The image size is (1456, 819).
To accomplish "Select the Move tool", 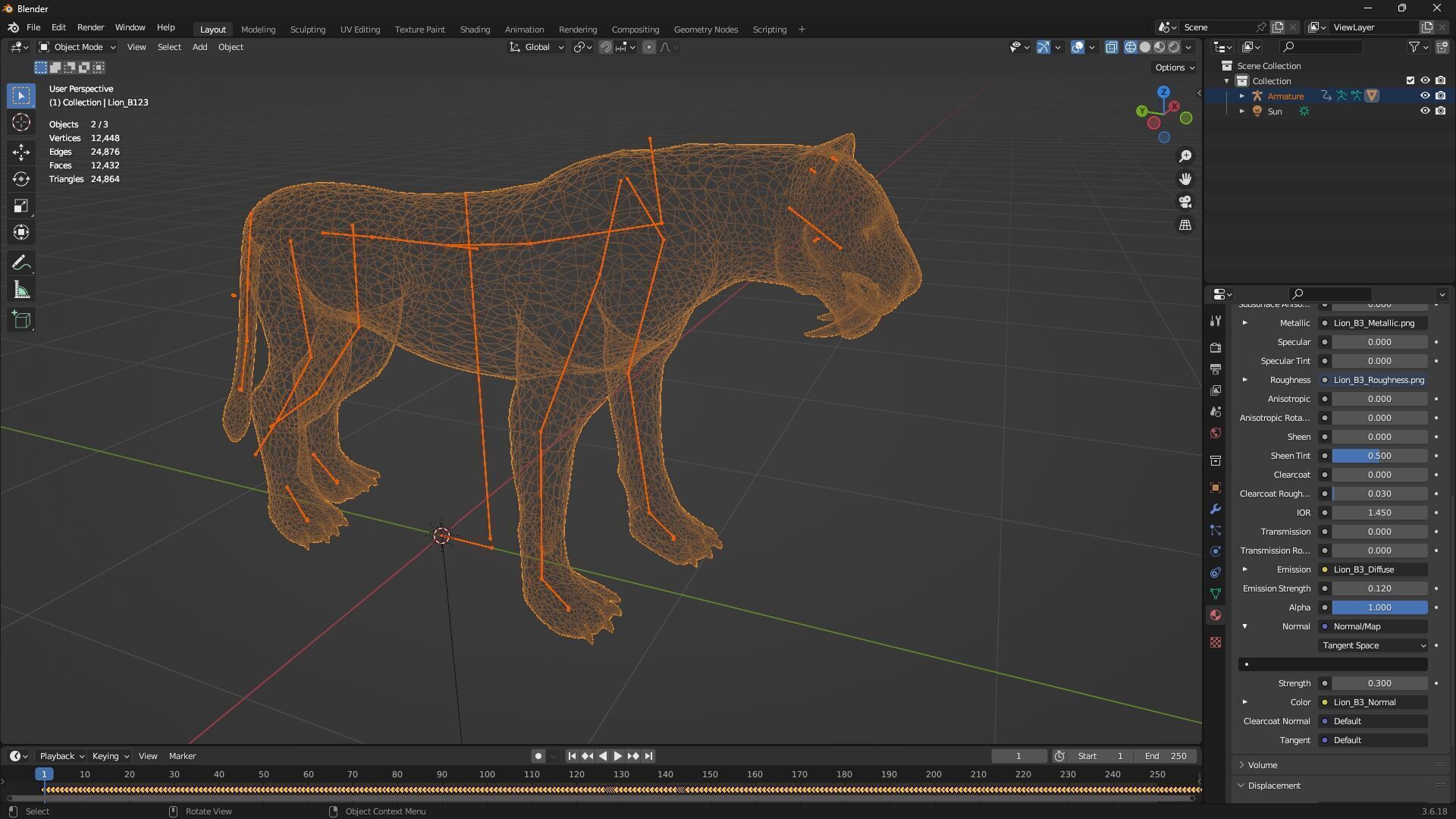I will 21,152.
